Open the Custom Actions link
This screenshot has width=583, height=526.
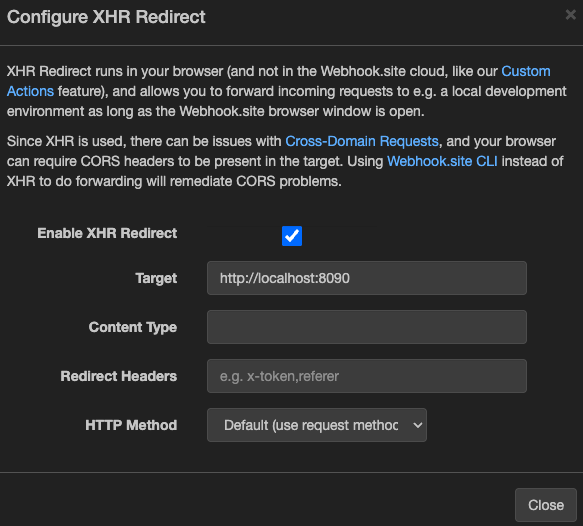[x=526, y=71]
